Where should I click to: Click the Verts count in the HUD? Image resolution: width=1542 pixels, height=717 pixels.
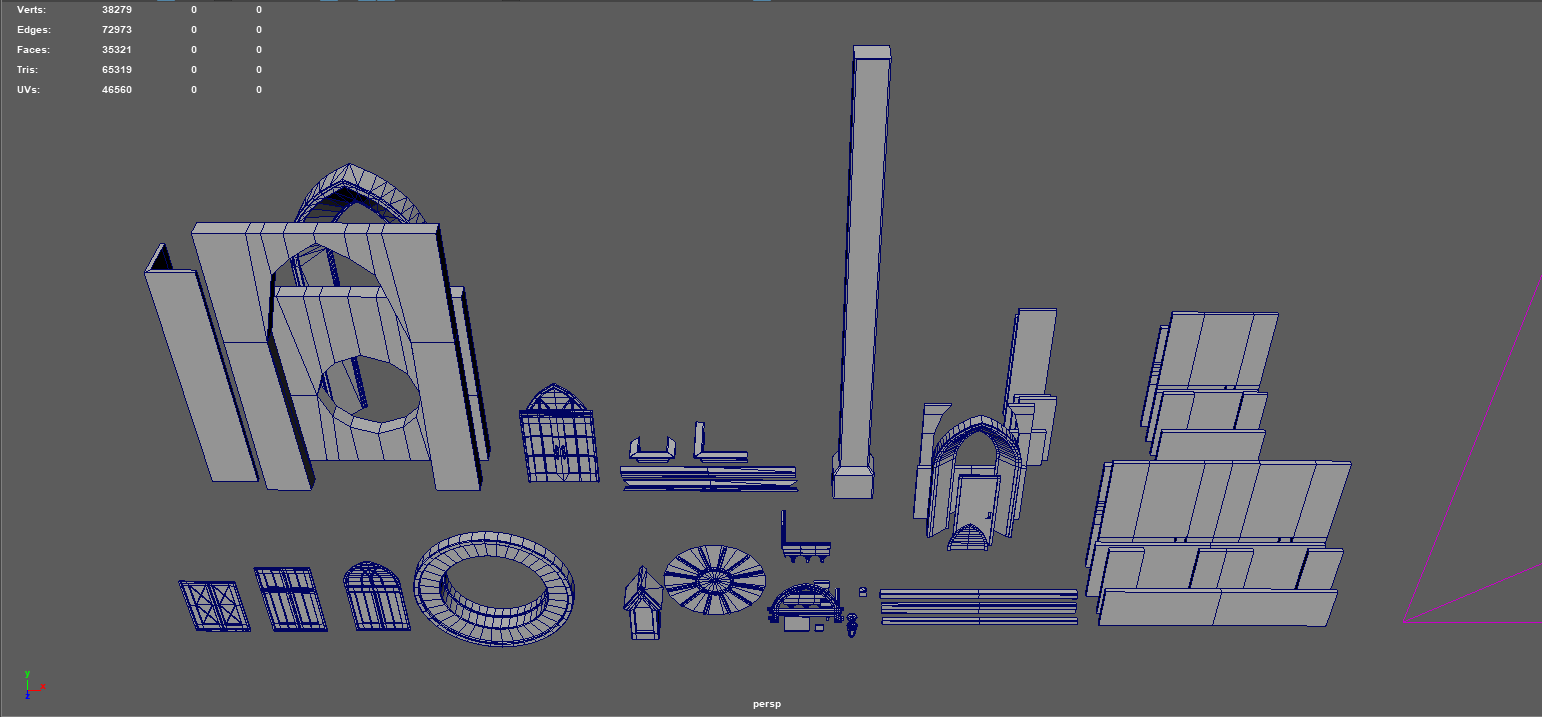coord(115,9)
